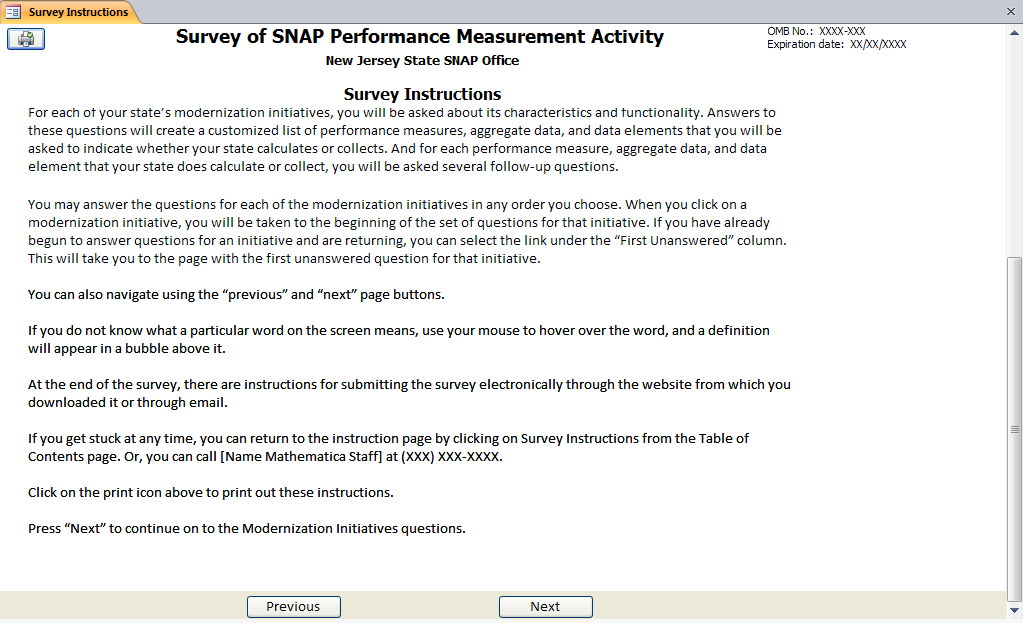Click the scrollbar down arrow
1023x623 pixels.
[x=1015, y=609]
